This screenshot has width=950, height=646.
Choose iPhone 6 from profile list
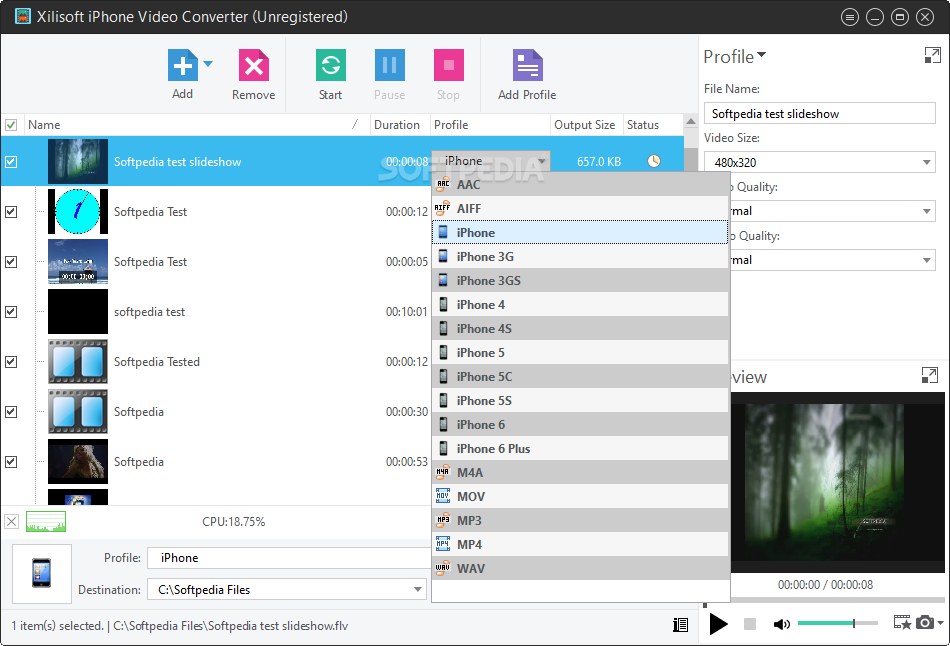point(580,425)
